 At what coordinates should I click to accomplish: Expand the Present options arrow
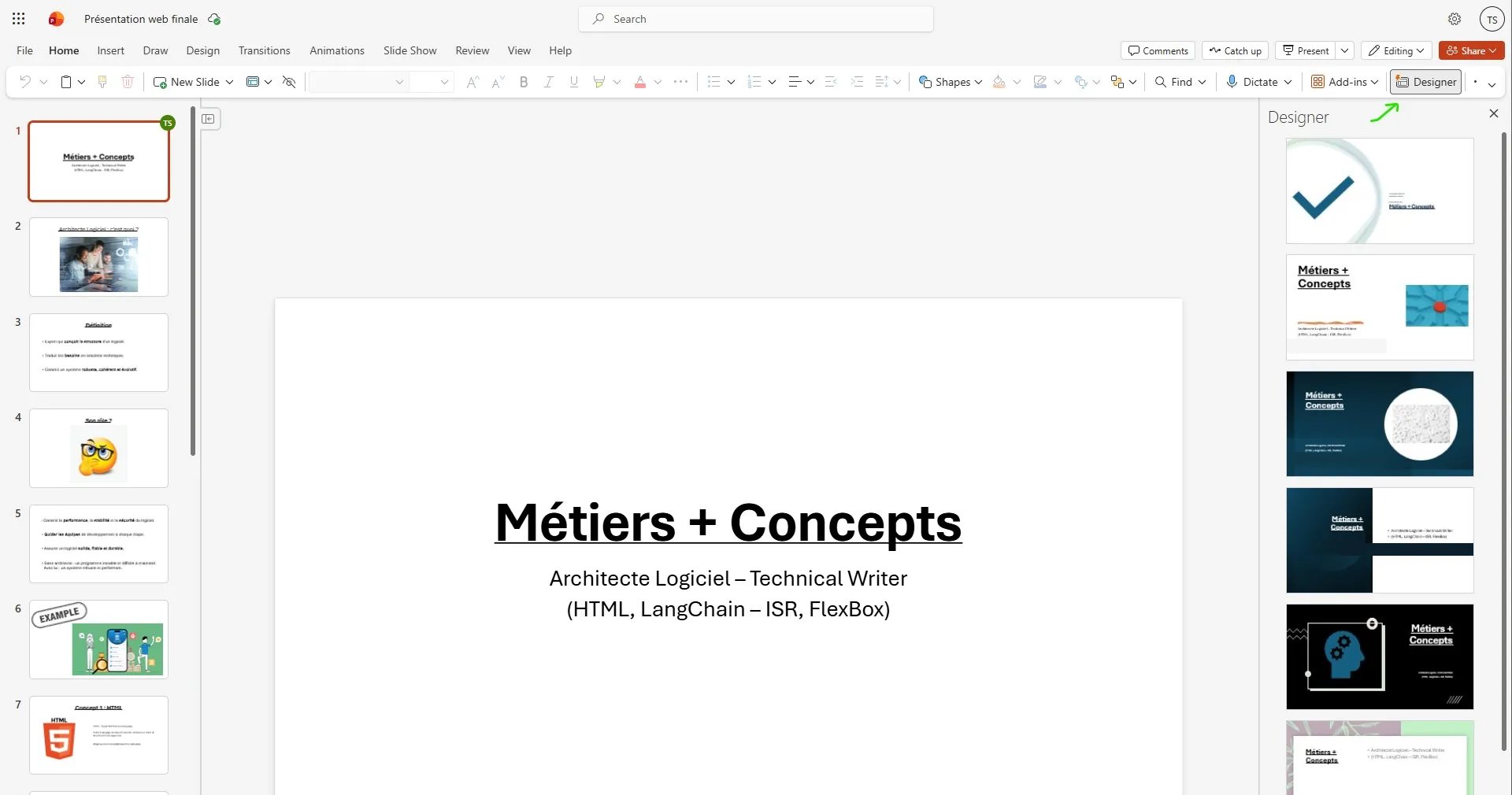click(x=1345, y=50)
